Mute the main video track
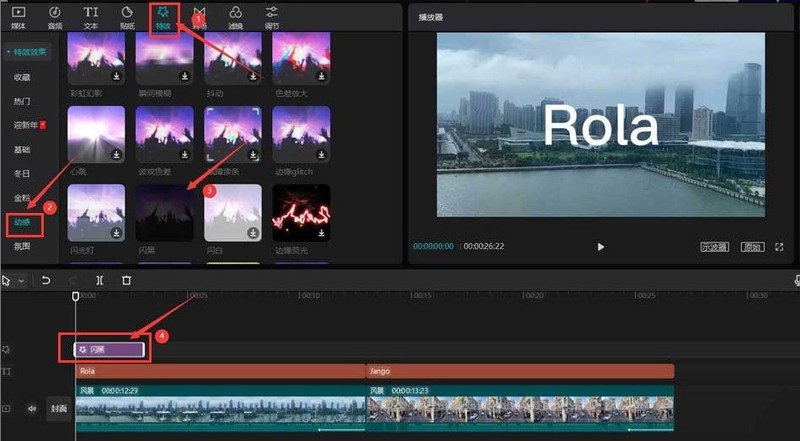Screen dimensions: 800x441 (31, 408)
